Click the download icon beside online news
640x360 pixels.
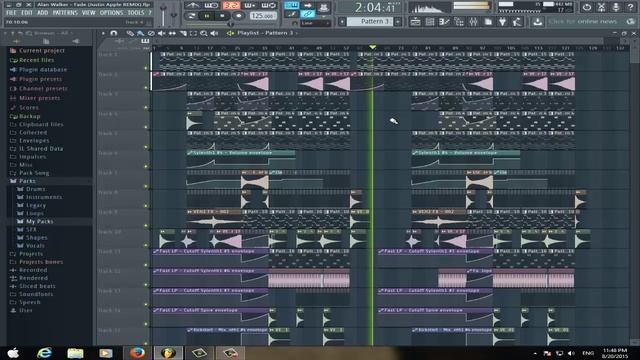point(538,22)
